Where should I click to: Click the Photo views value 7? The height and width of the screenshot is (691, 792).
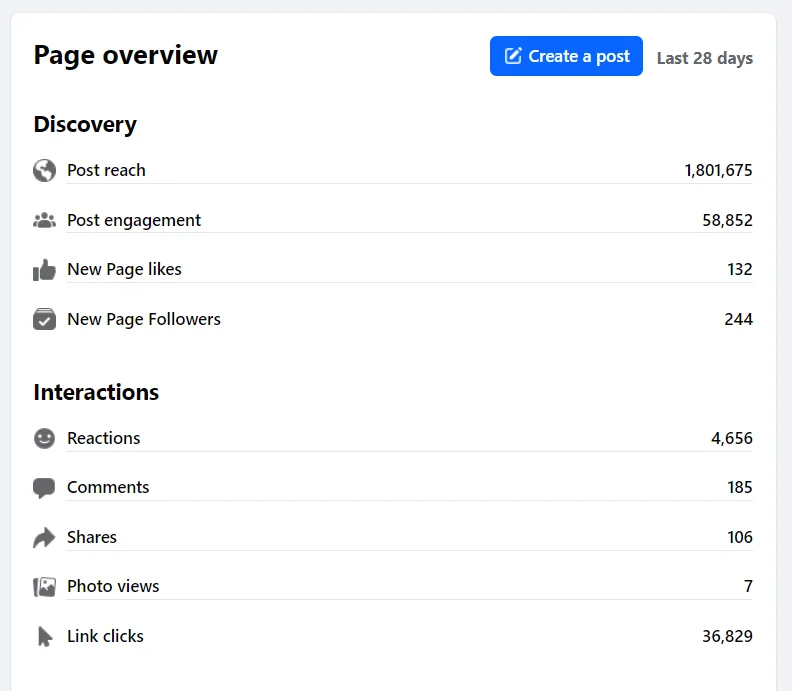[x=749, y=586]
